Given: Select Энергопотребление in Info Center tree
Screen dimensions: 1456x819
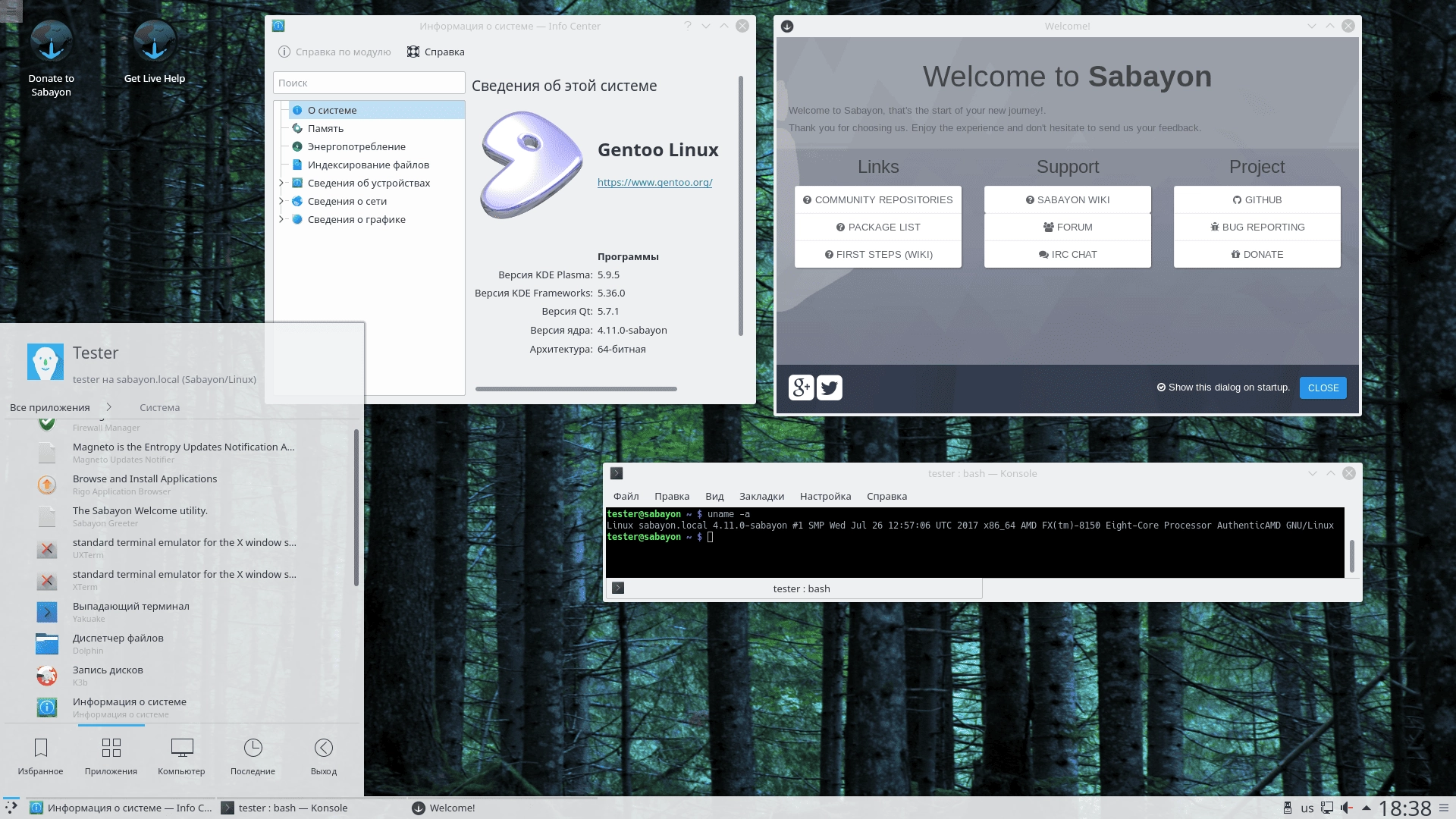Looking at the screenshot, I should (x=376, y=146).
